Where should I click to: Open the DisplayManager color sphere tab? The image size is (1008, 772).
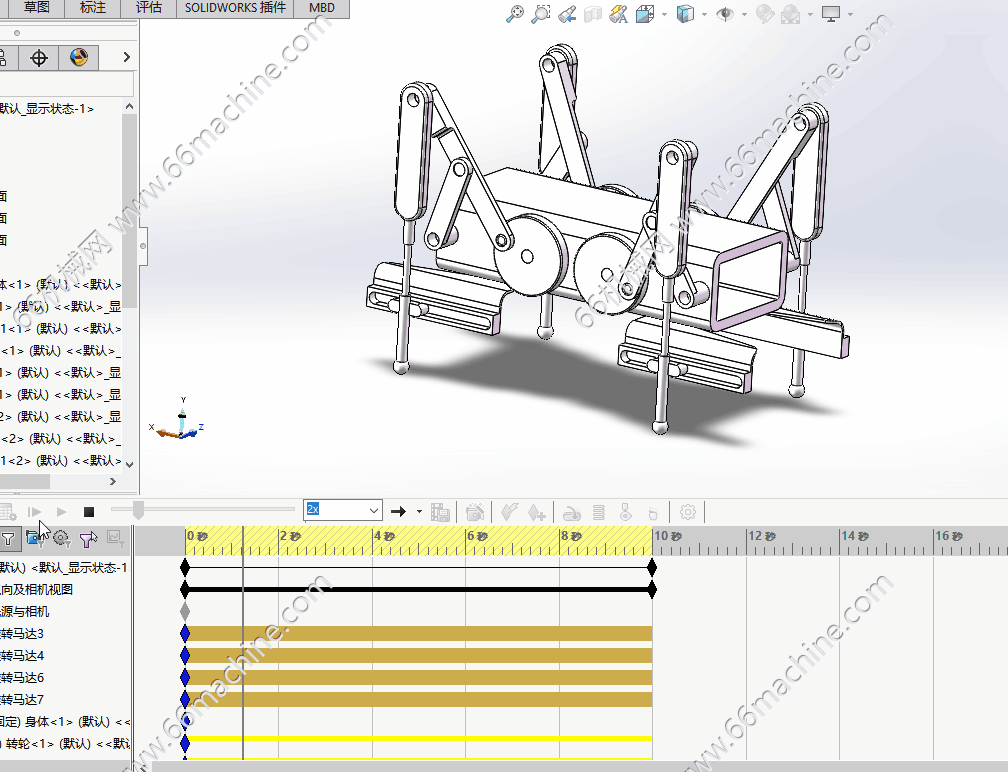coord(78,58)
